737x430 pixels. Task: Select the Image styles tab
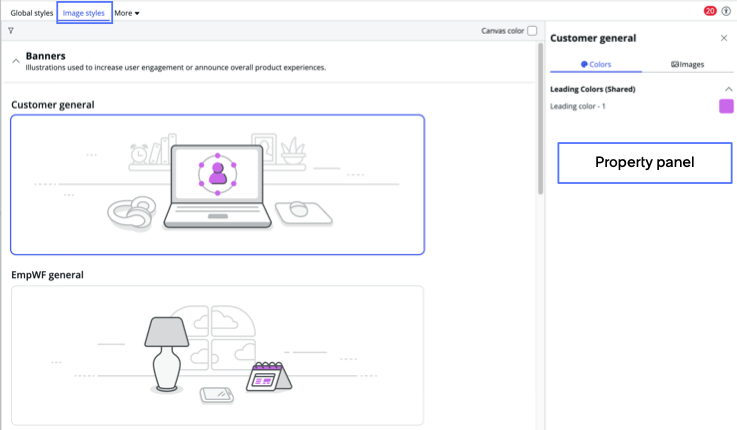pyautogui.click(x=84, y=13)
